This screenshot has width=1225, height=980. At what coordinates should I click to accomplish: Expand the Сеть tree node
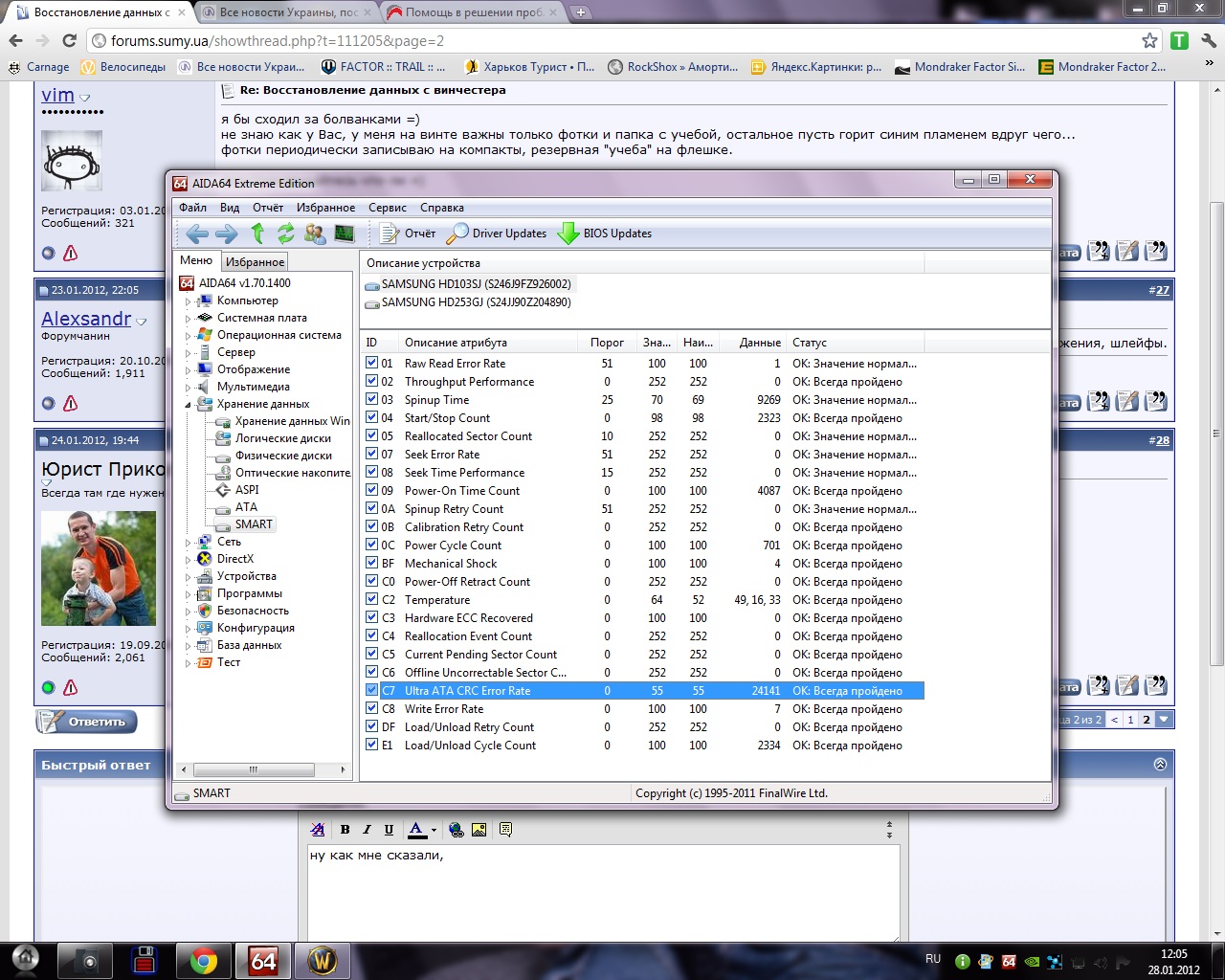(188, 543)
